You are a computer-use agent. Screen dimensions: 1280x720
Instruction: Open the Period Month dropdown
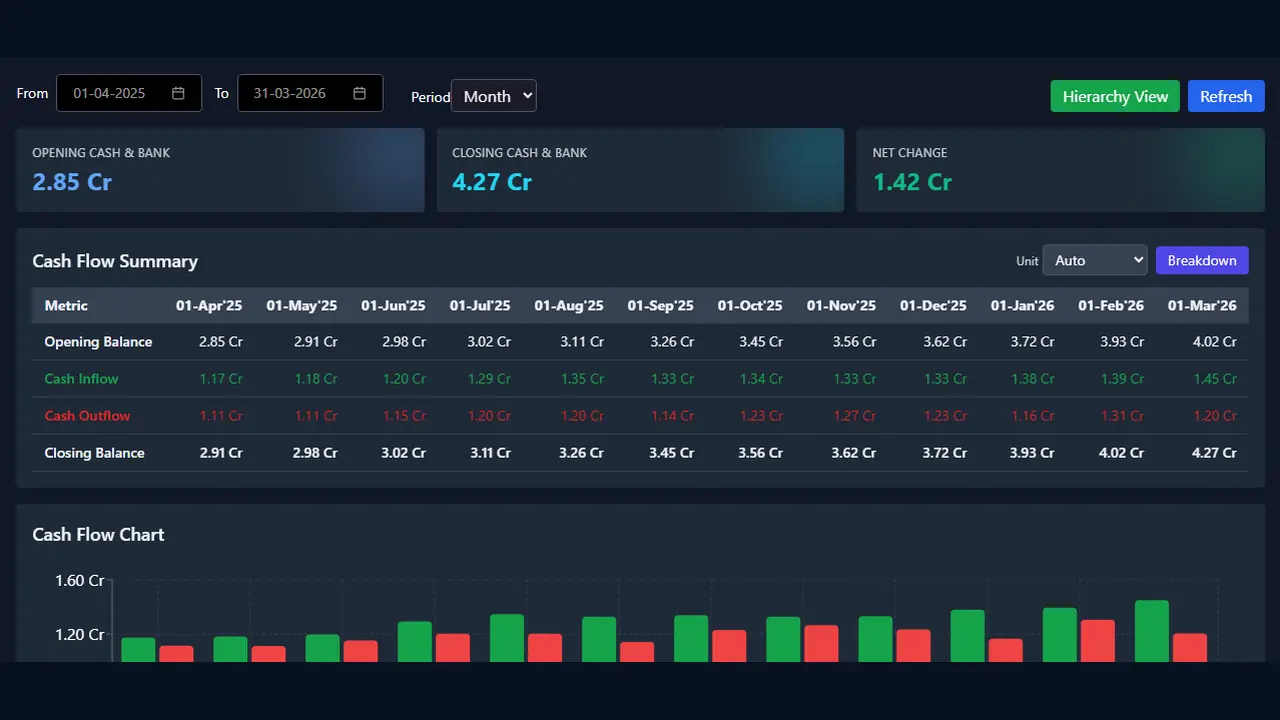pos(494,96)
